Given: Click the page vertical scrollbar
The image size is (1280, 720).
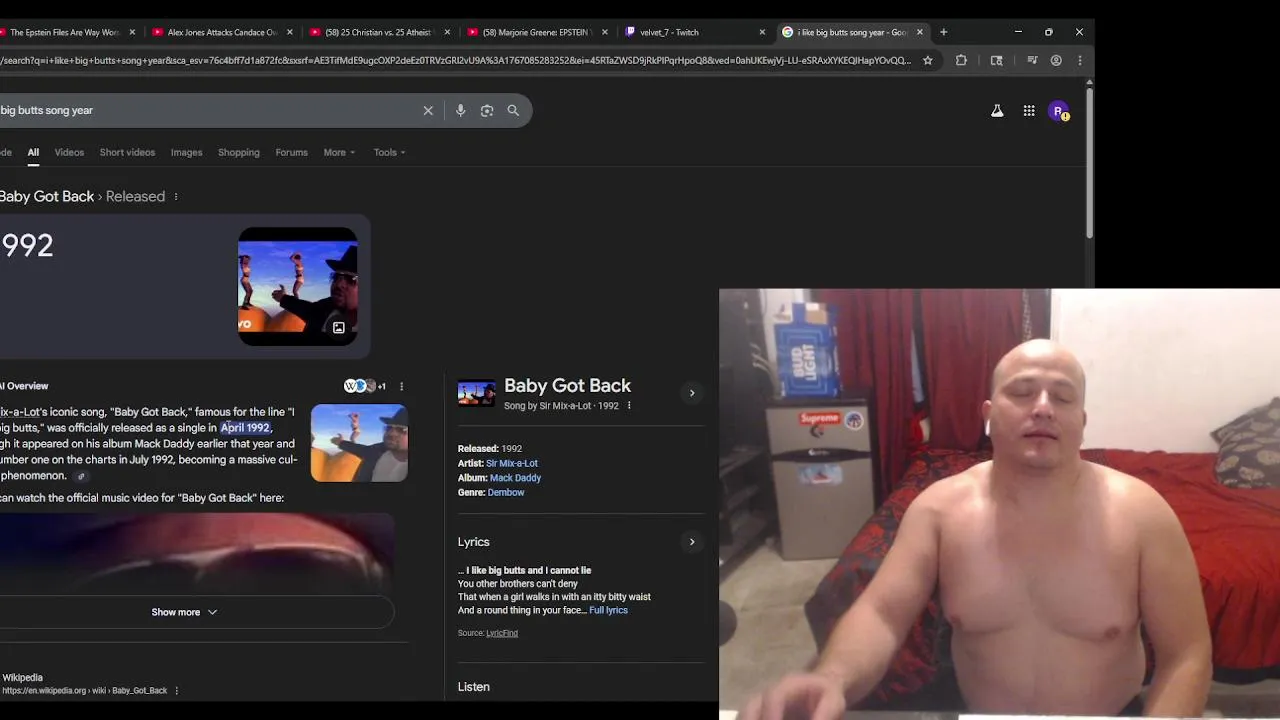Looking at the screenshot, I should [x=1089, y=163].
